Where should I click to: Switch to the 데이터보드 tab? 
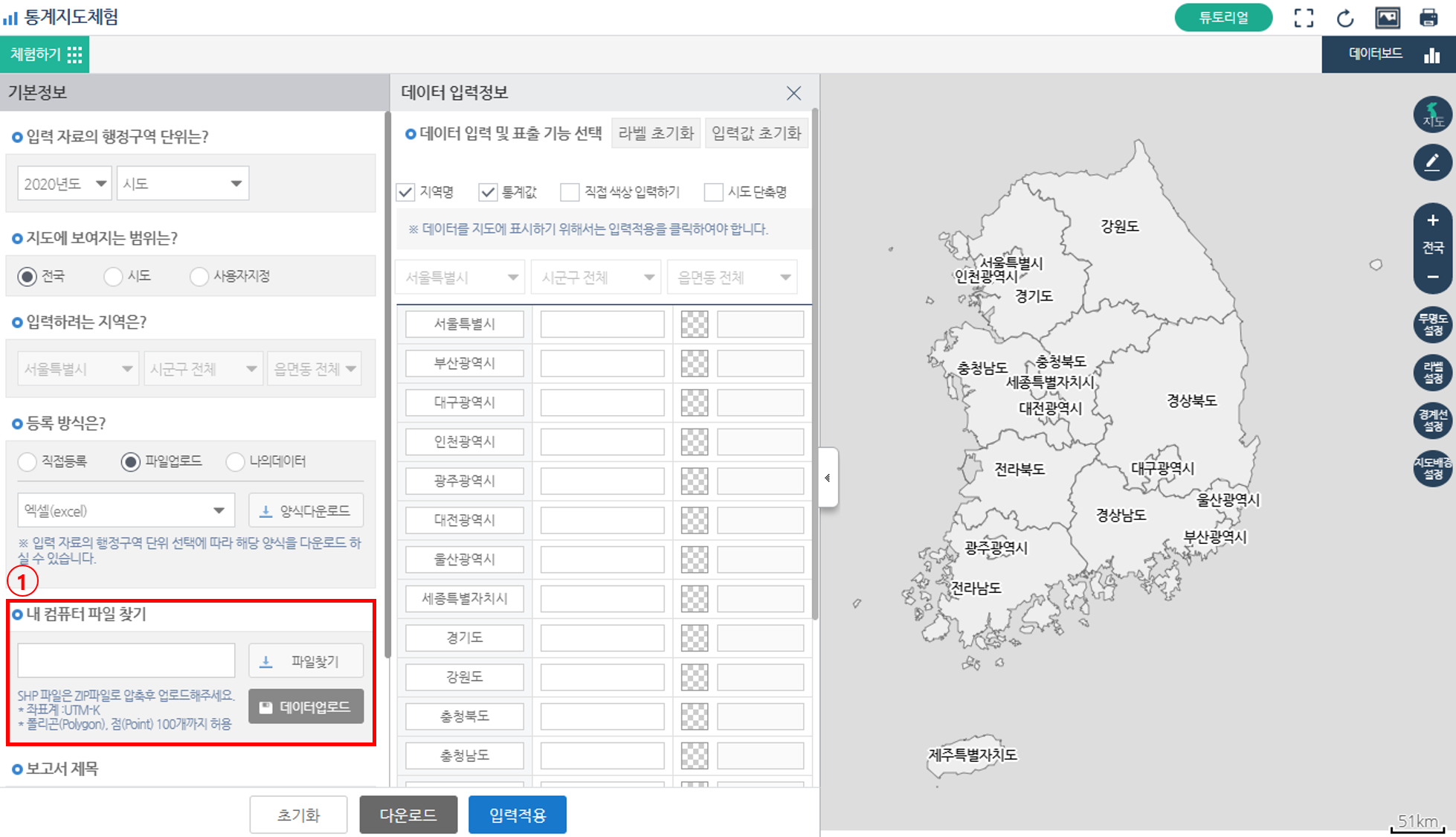(x=1376, y=53)
